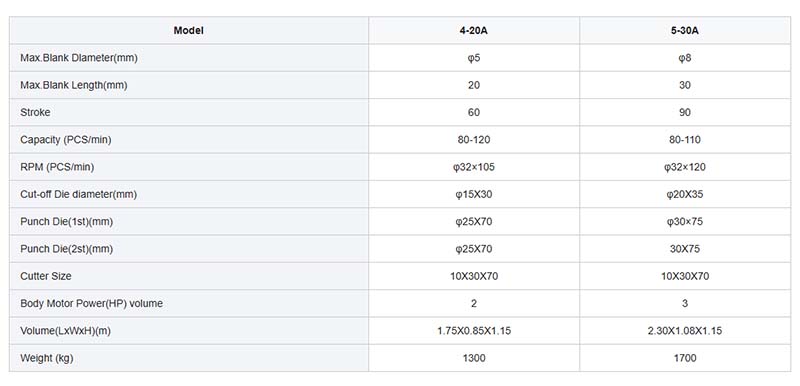The image size is (800, 386).
Task: Click the Cutter Size row label
Action: [x=46, y=276]
